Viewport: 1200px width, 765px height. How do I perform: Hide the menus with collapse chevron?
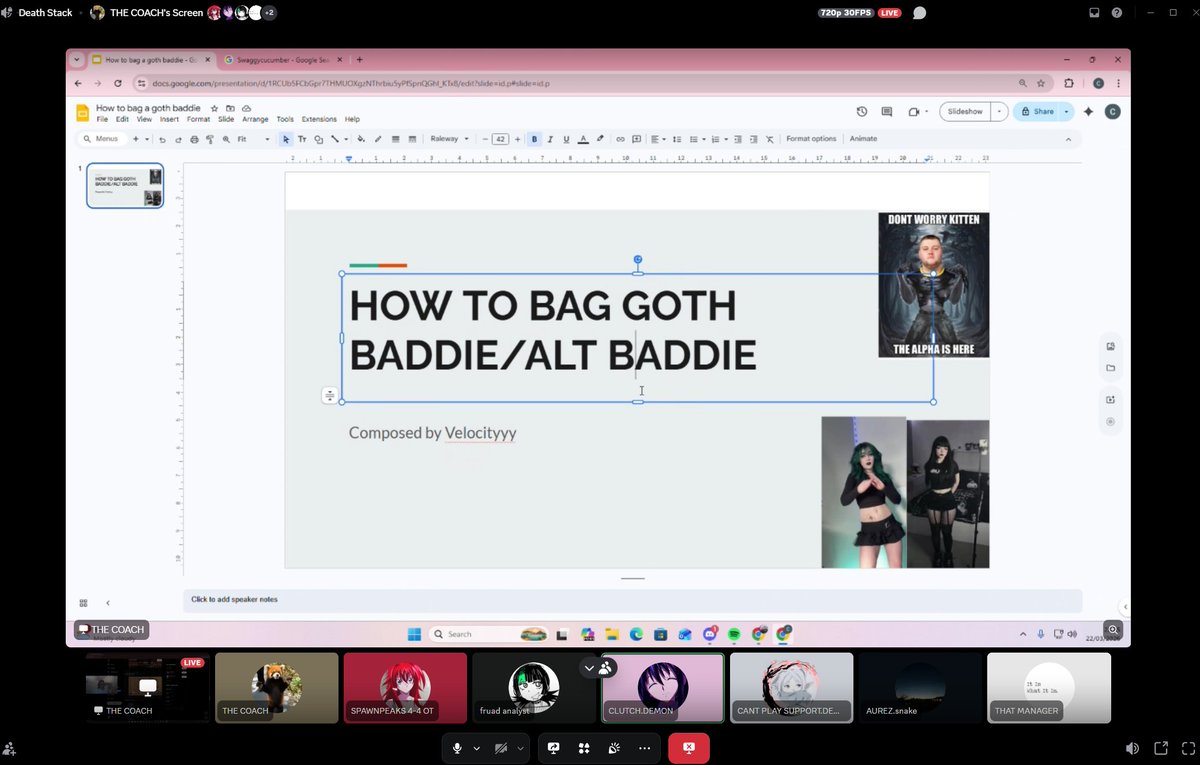click(x=1068, y=139)
